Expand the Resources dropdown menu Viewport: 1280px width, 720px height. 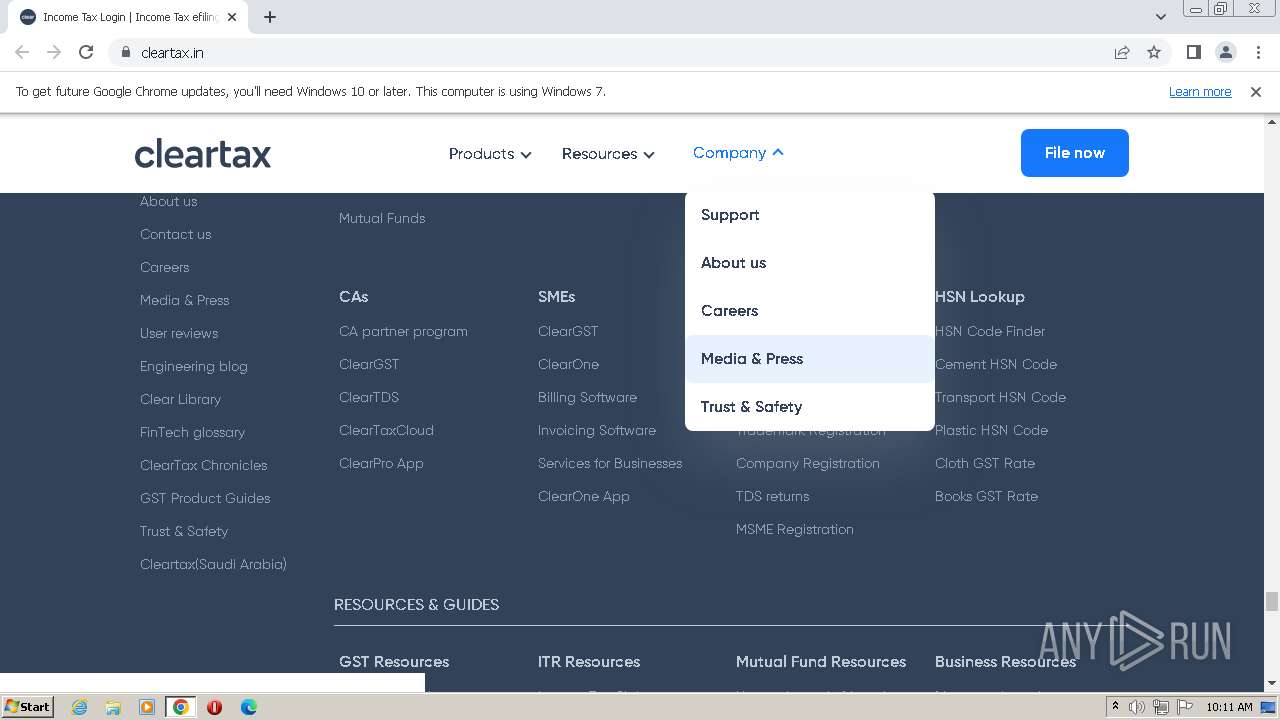tap(608, 154)
